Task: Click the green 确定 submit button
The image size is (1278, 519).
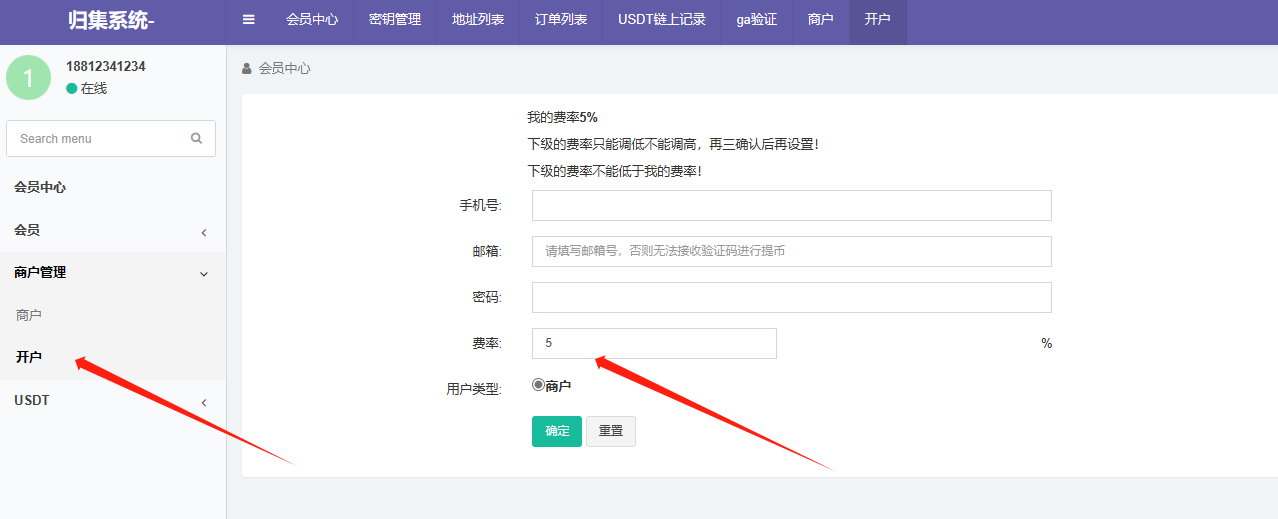Action: pos(557,431)
